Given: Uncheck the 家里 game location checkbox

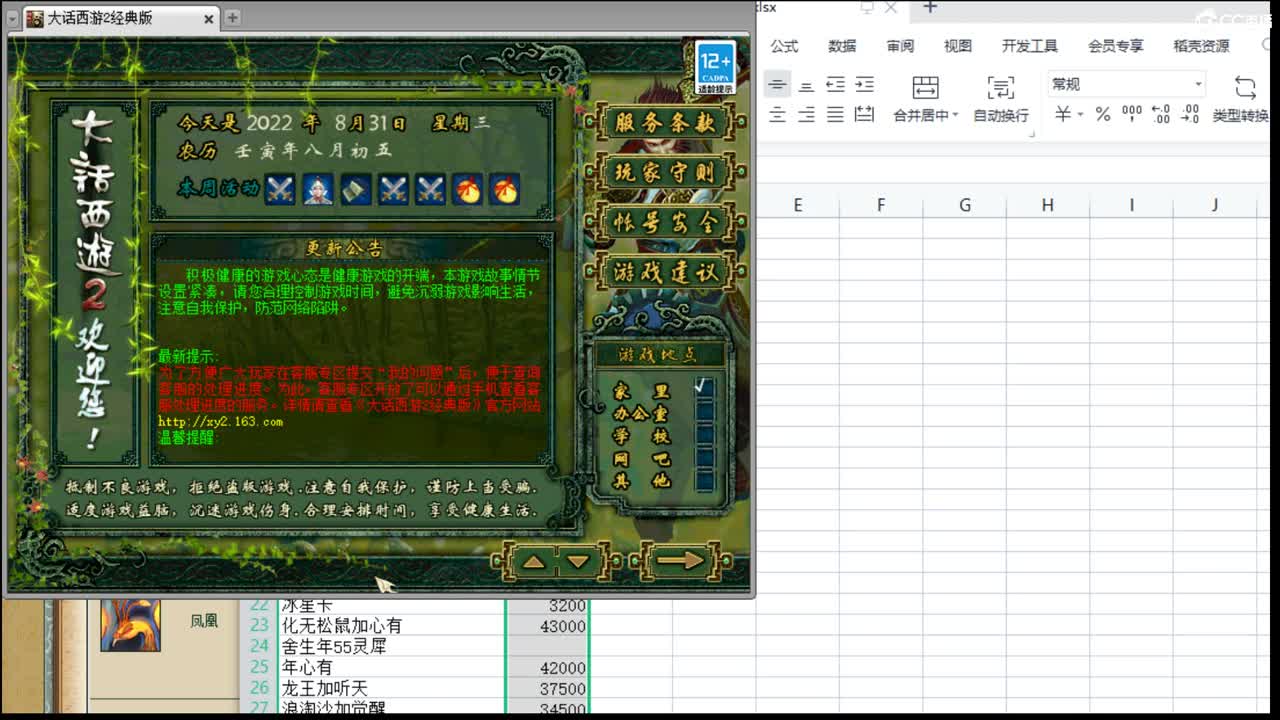Looking at the screenshot, I should 704,387.
